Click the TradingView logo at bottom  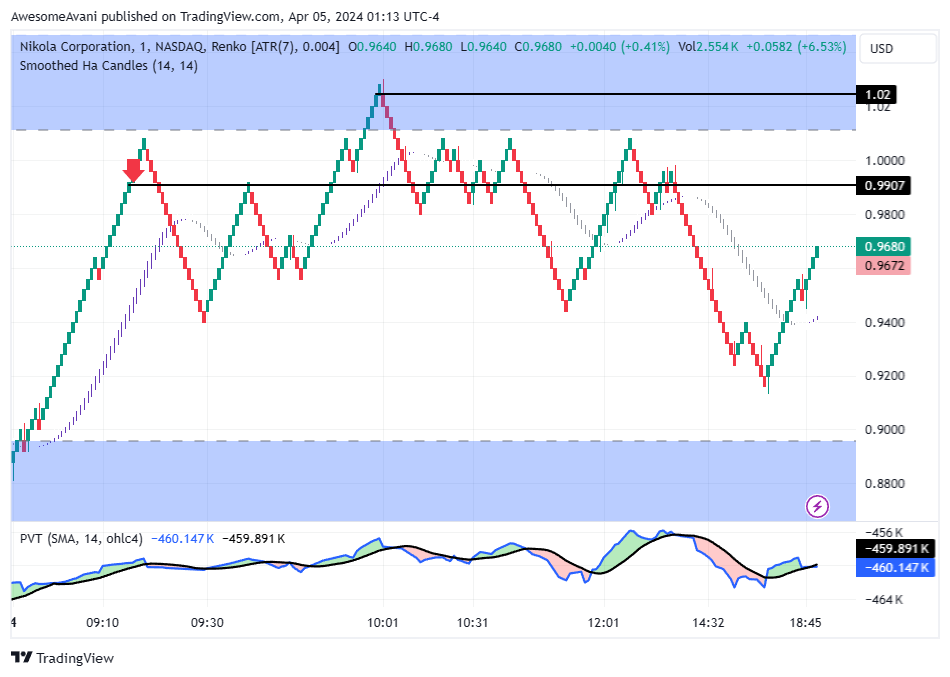pyautogui.click(x=62, y=658)
